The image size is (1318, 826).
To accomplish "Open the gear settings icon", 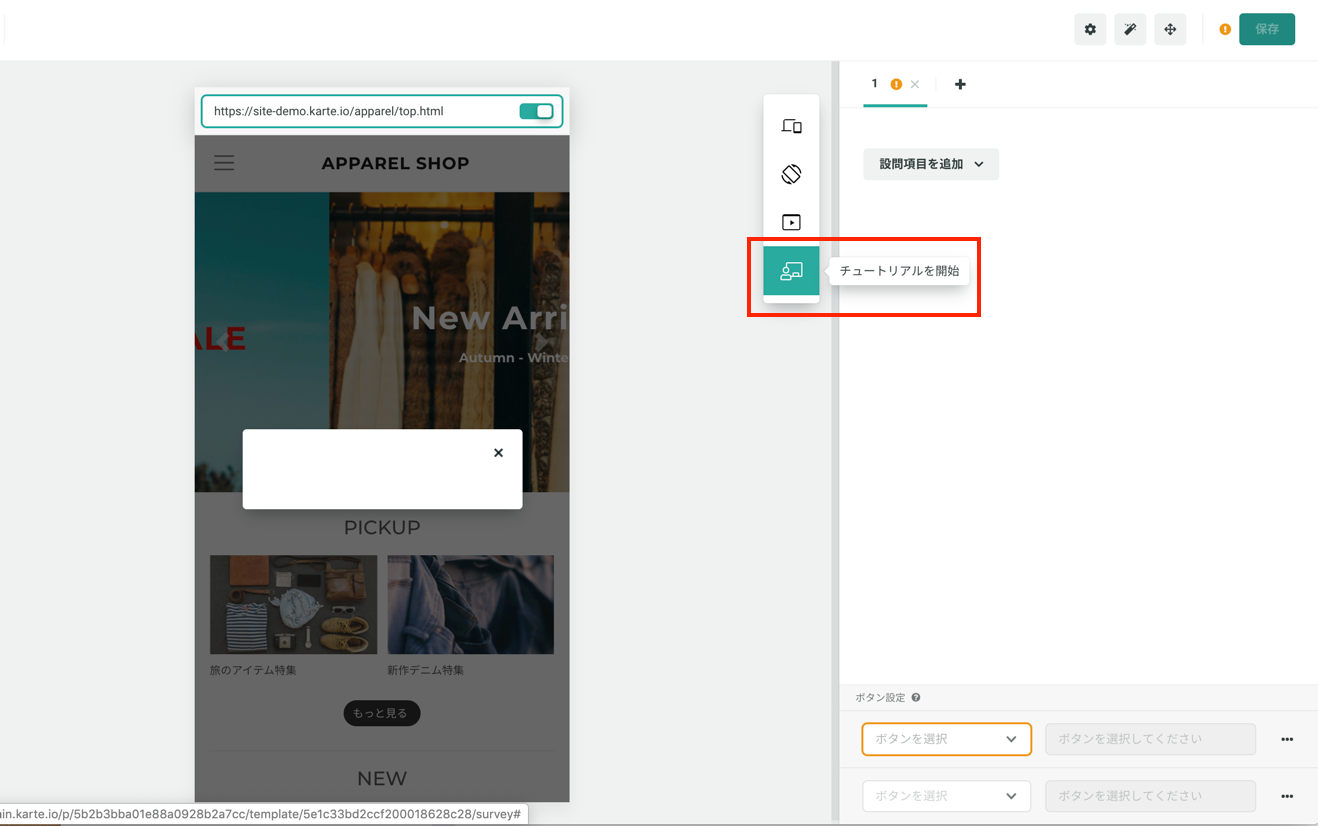I will coord(1090,29).
